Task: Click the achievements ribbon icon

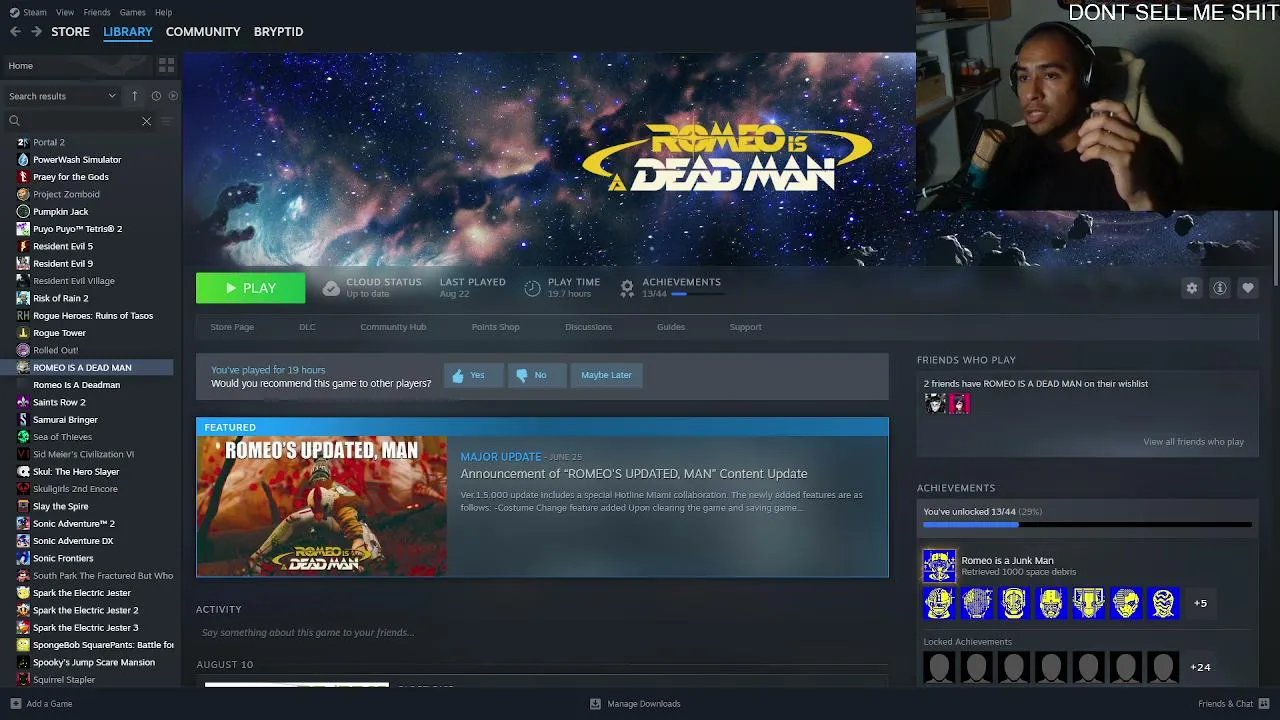Action: (x=627, y=288)
